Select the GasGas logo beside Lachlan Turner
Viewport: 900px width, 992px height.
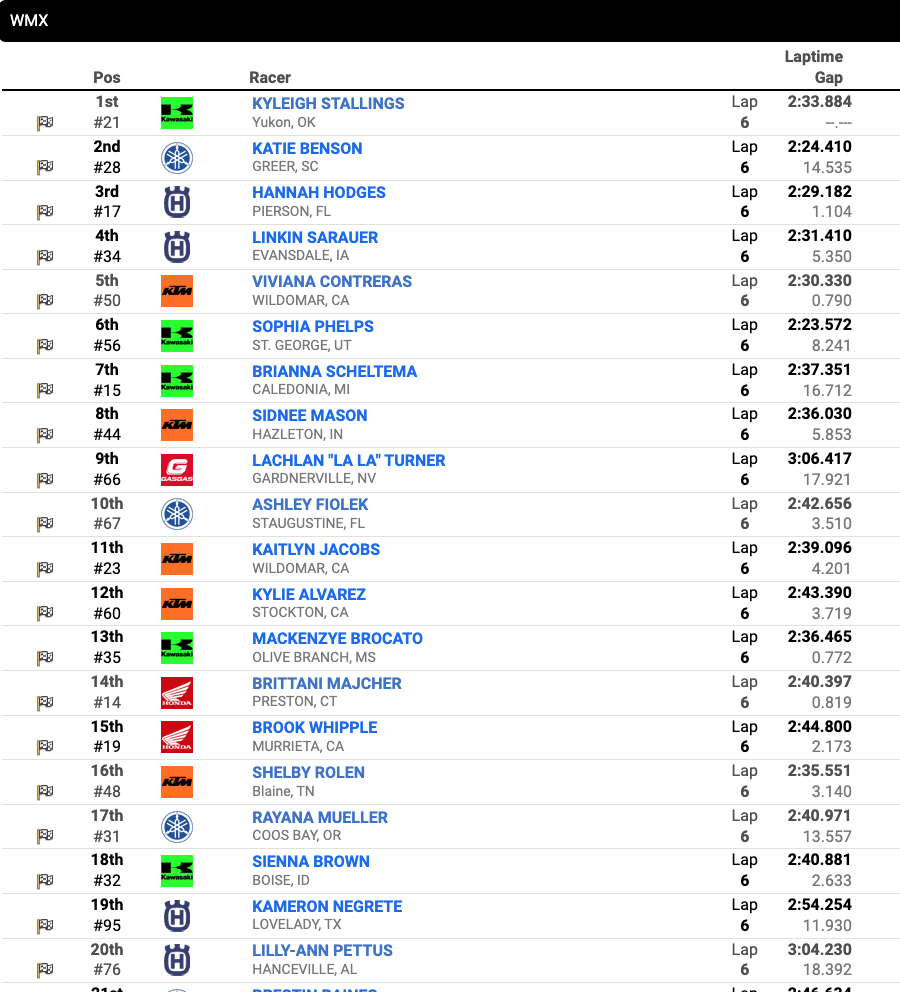point(177,469)
